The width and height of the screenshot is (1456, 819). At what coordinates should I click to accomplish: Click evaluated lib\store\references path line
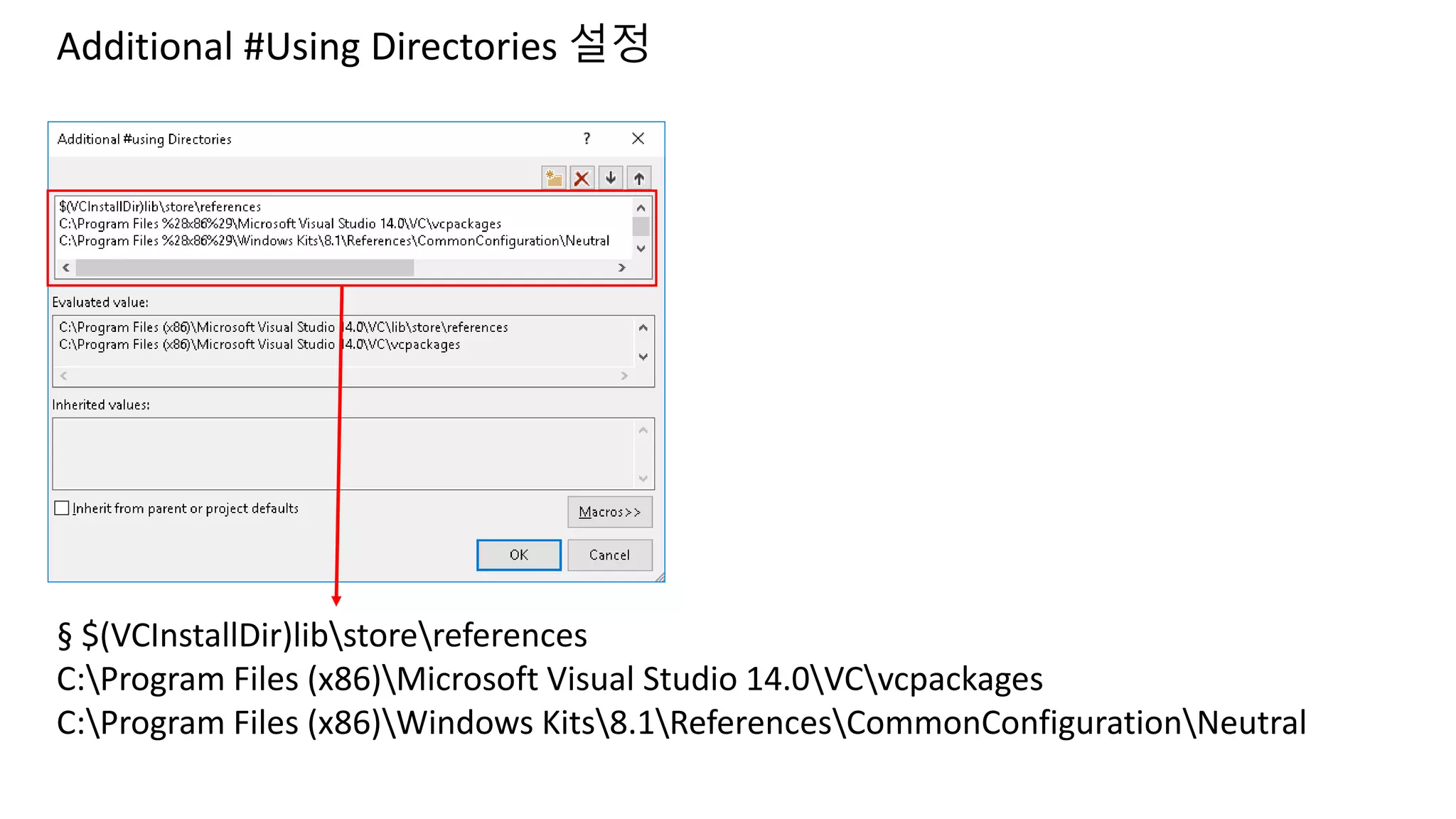tap(284, 328)
